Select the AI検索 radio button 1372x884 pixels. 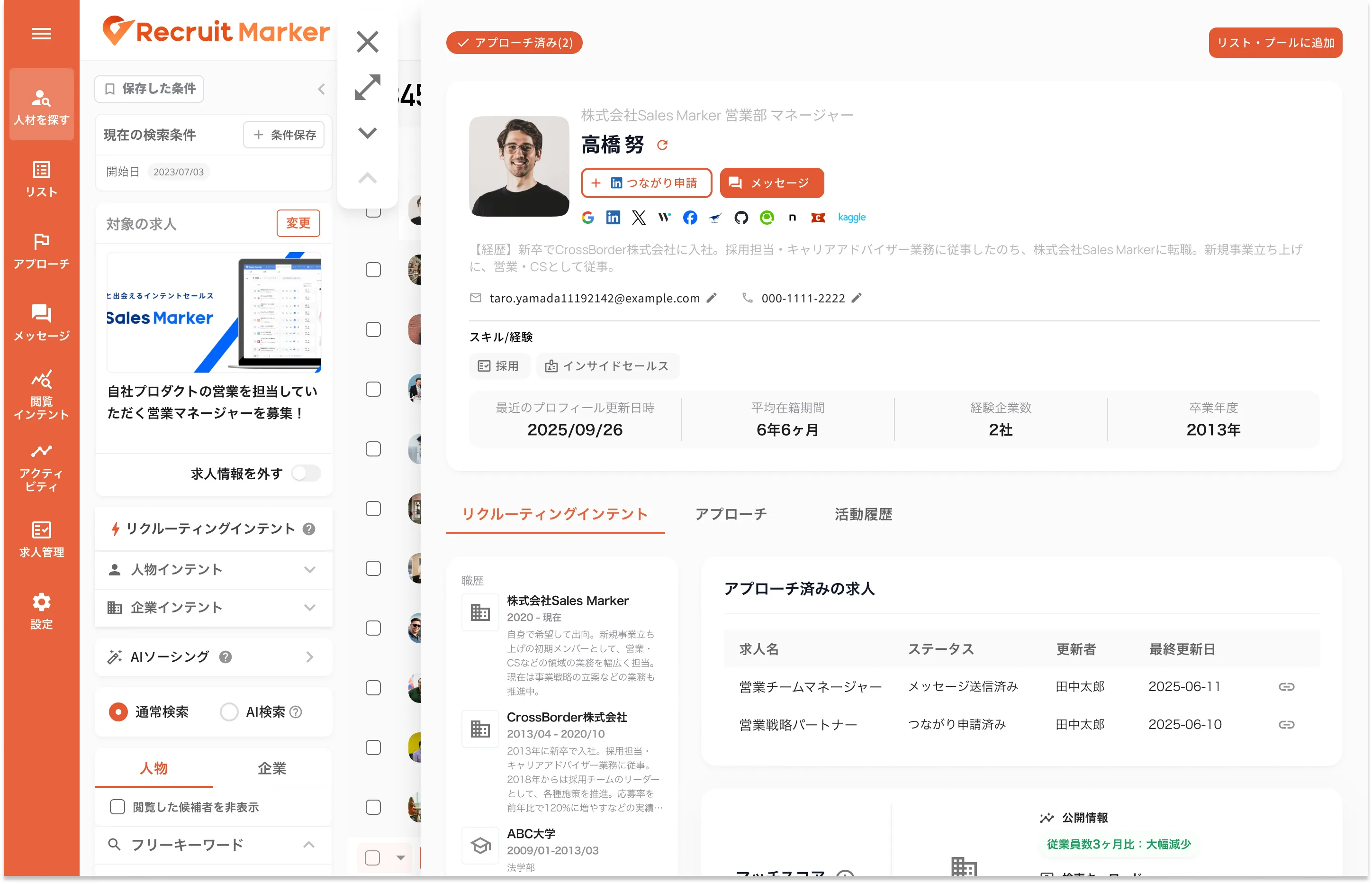click(x=229, y=712)
